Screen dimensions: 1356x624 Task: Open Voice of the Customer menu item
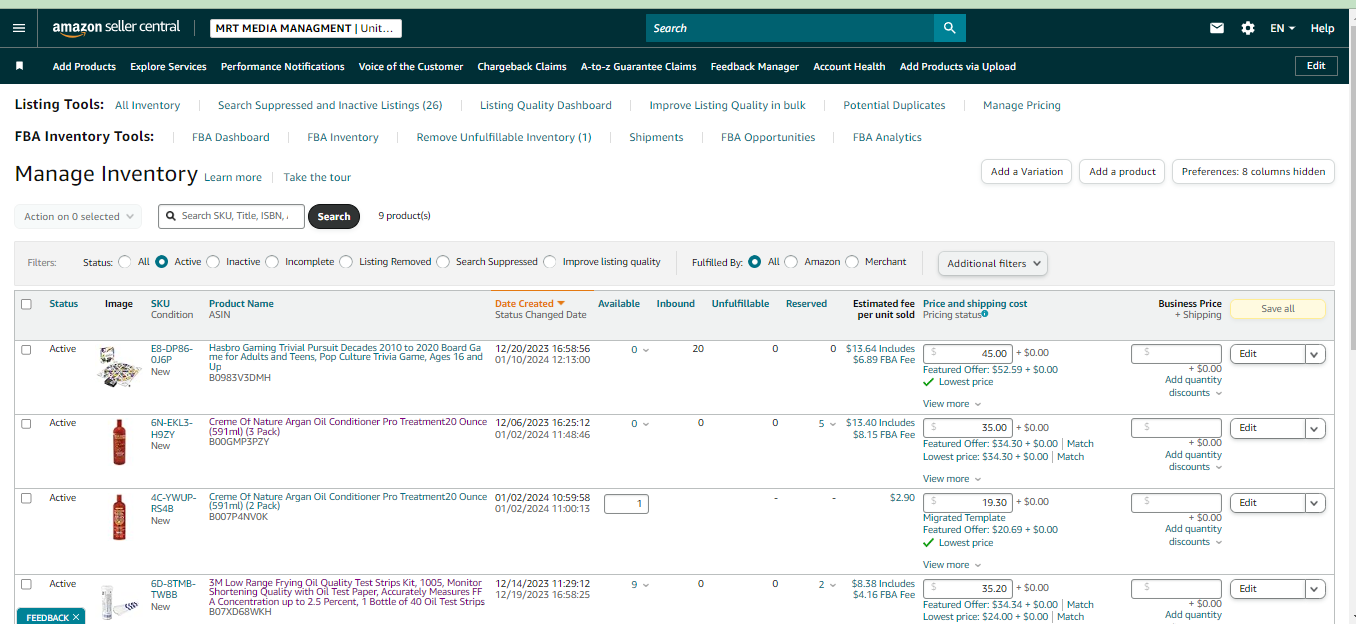coord(411,66)
